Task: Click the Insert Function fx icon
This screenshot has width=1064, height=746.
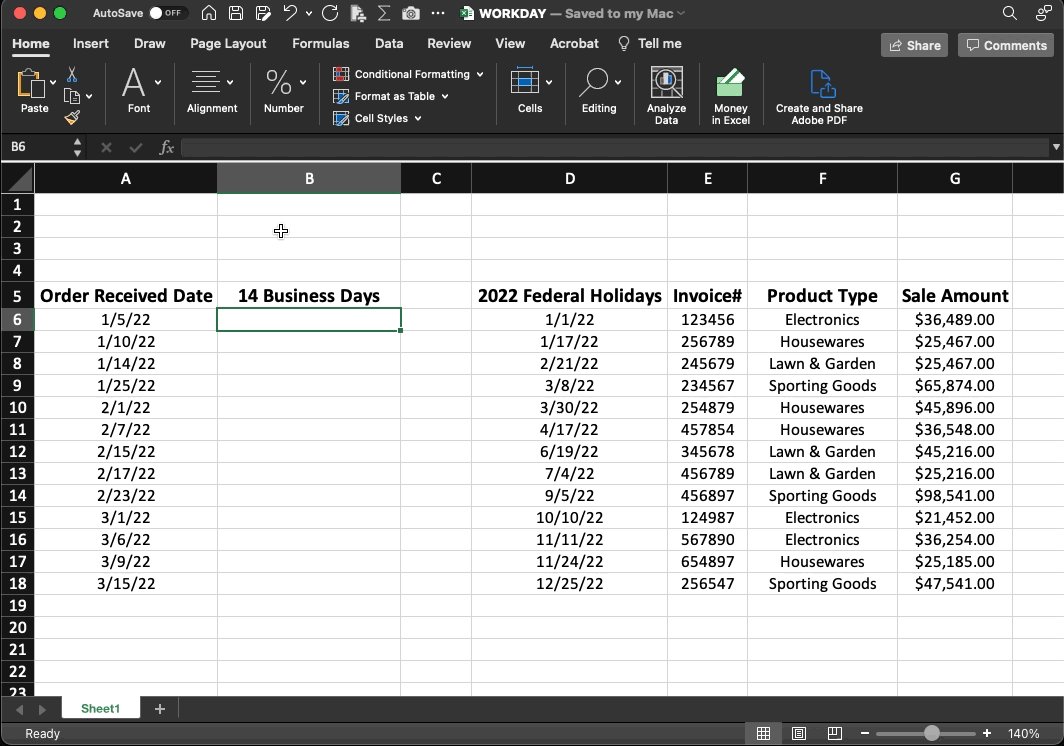Action: tap(166, 147)
